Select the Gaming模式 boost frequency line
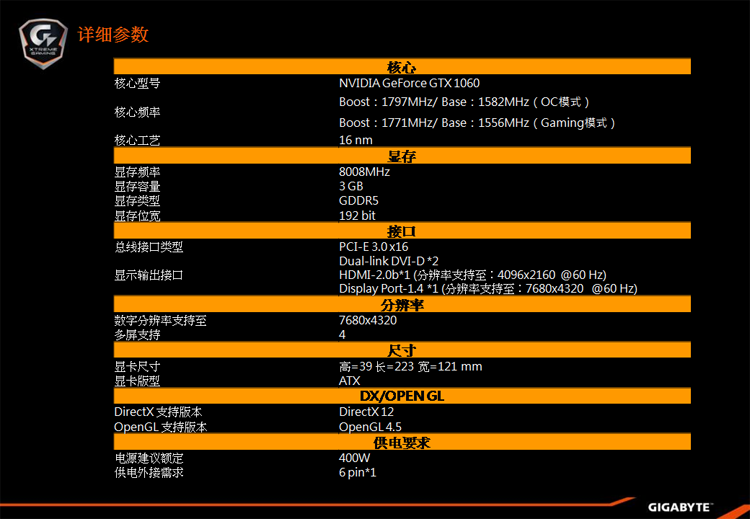Image resolution: width=750 pixels, height=519 pixels. (x=478, y=123)
